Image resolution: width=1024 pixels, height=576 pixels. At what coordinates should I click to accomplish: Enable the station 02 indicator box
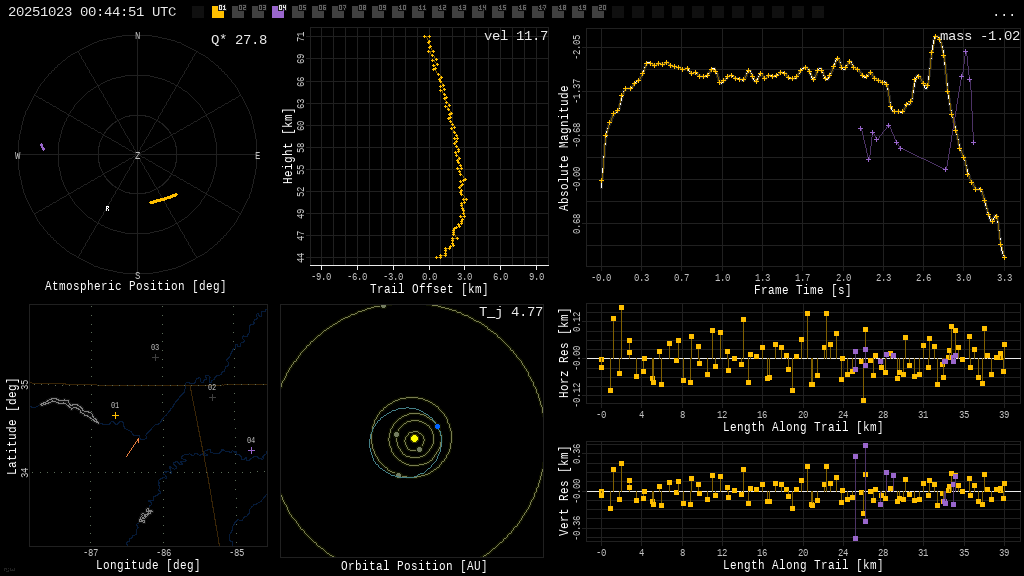click(238, 12)
